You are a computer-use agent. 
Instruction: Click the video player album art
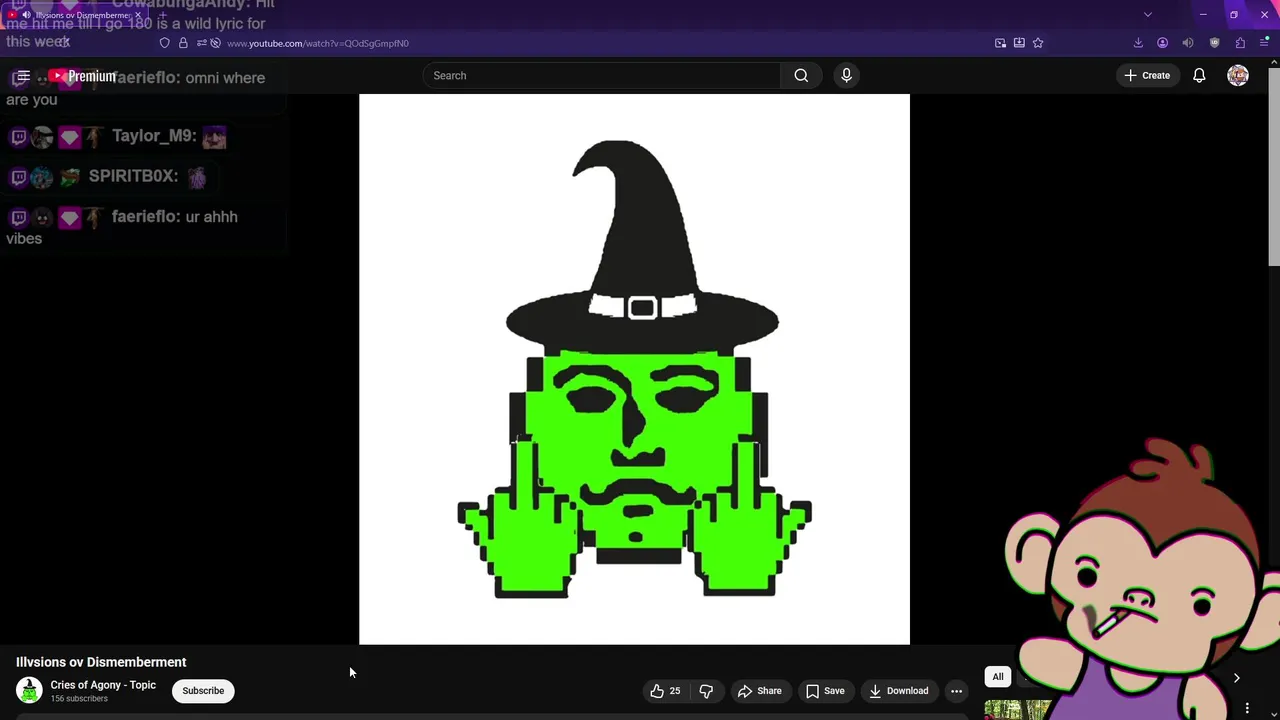pos(634,369)
